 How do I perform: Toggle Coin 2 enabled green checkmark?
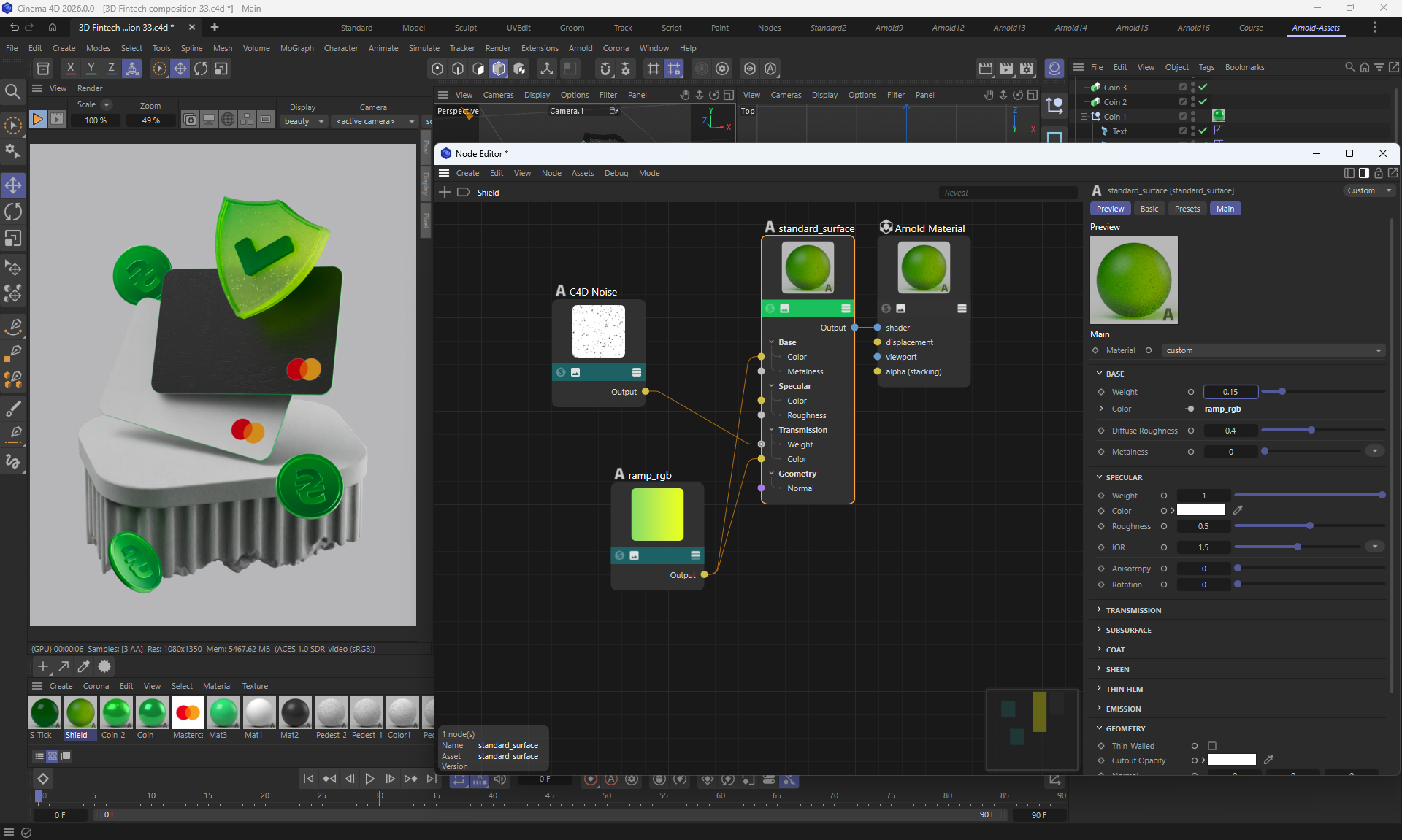click(1203, 101)
